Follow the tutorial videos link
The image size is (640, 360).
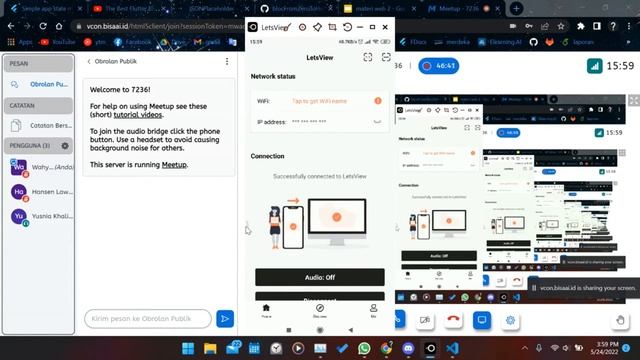coord(138,115)
